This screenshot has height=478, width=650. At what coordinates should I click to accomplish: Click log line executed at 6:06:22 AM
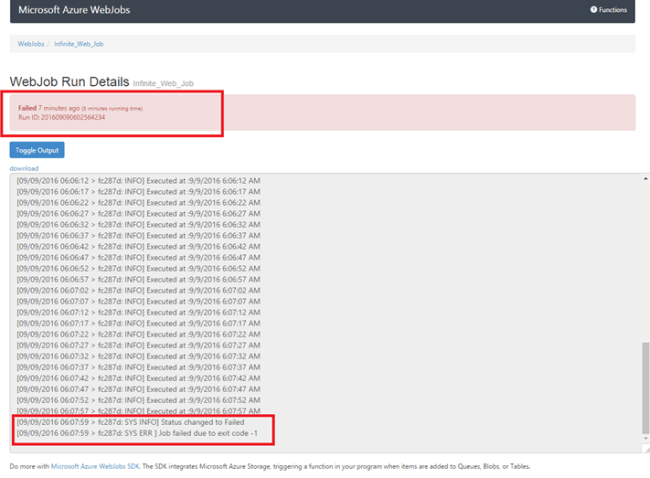point(138,203)
